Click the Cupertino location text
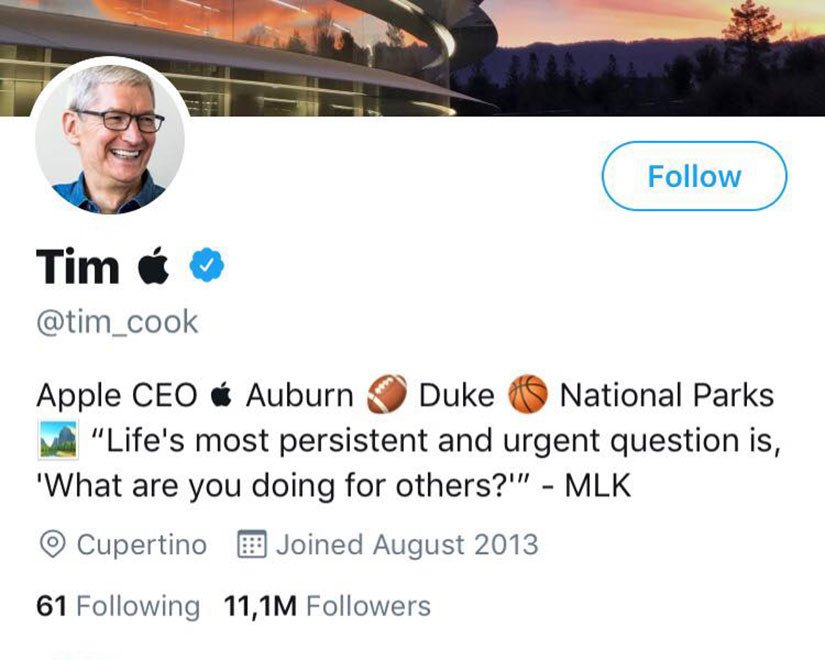The height and width of the screenshot is (660, 825). (x=141, y=545)
